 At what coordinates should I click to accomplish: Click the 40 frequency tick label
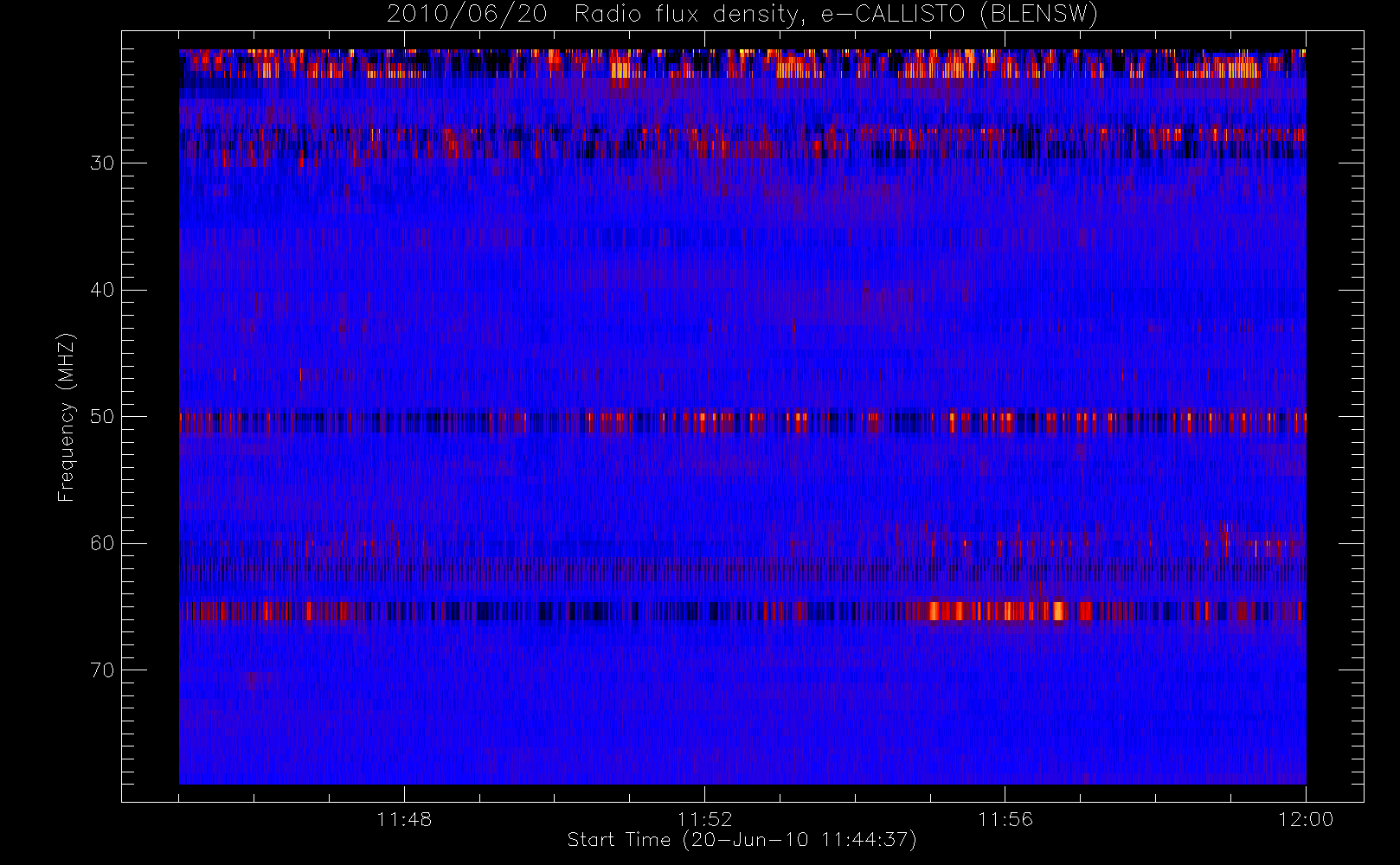(x=102, y=290)
